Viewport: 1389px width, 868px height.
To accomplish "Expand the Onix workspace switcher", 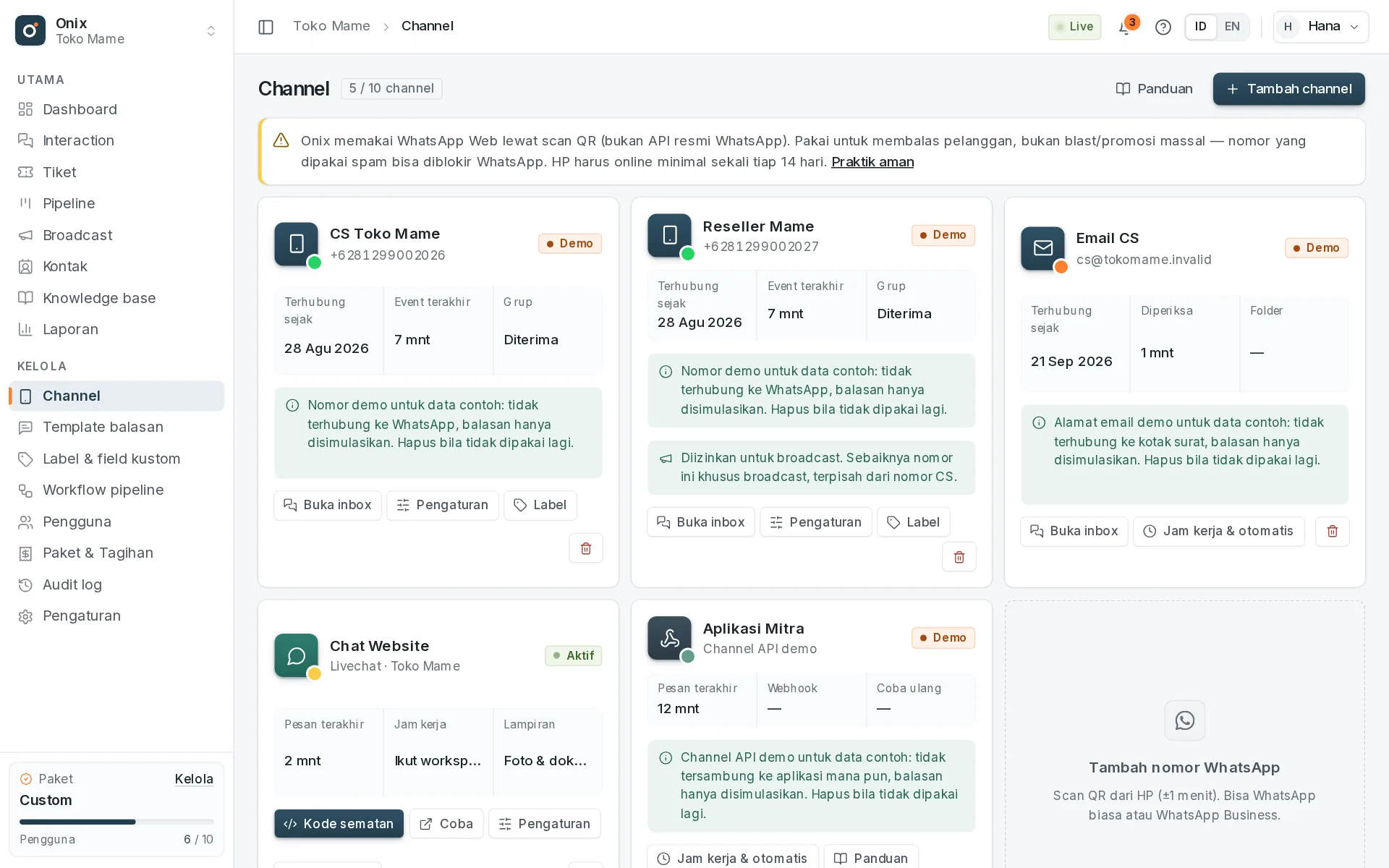I will [x=211, y=30].
